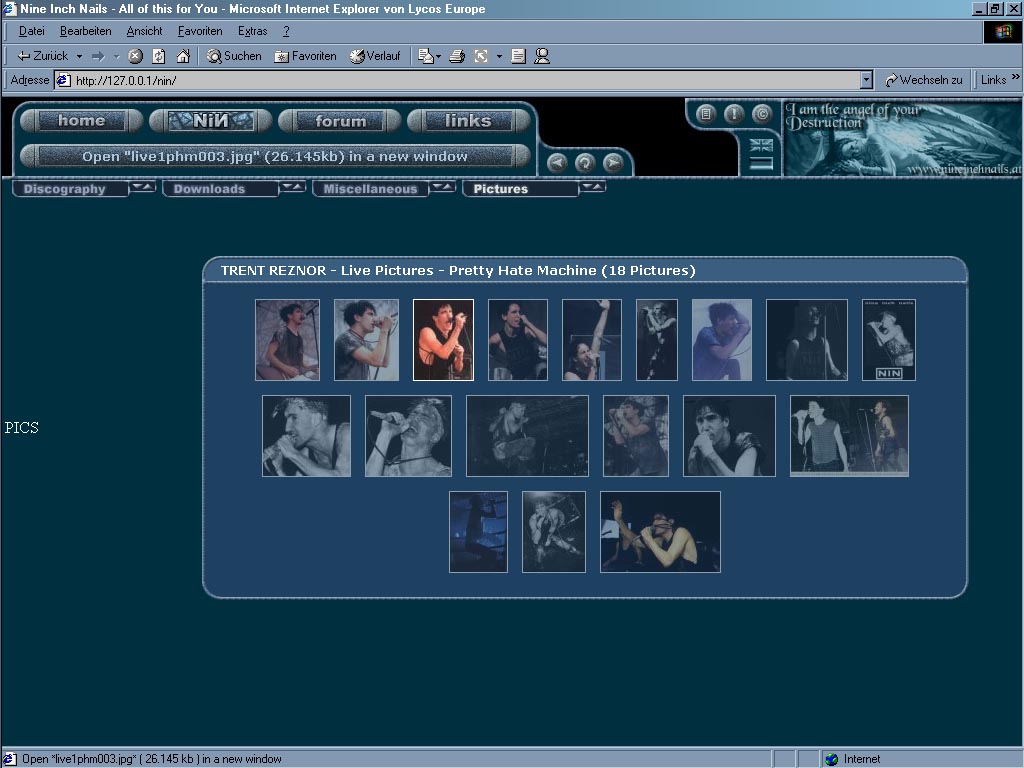Open the Miscellaneous tab

tap(370, 189)
